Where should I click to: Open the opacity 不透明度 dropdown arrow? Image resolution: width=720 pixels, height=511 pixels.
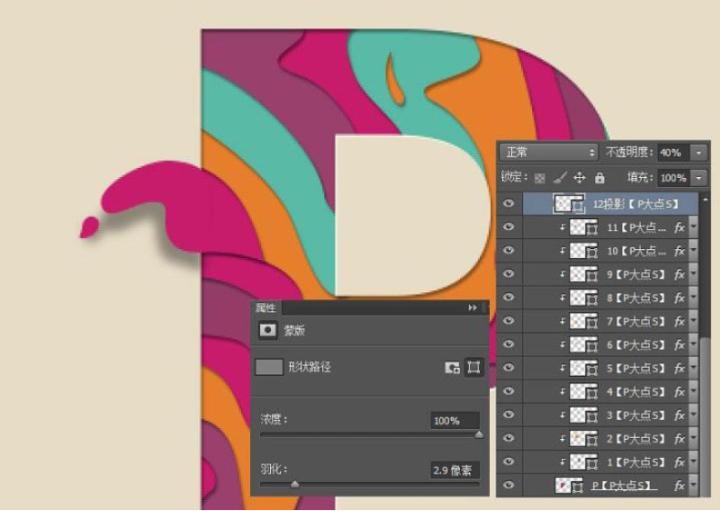click(698, 152)
